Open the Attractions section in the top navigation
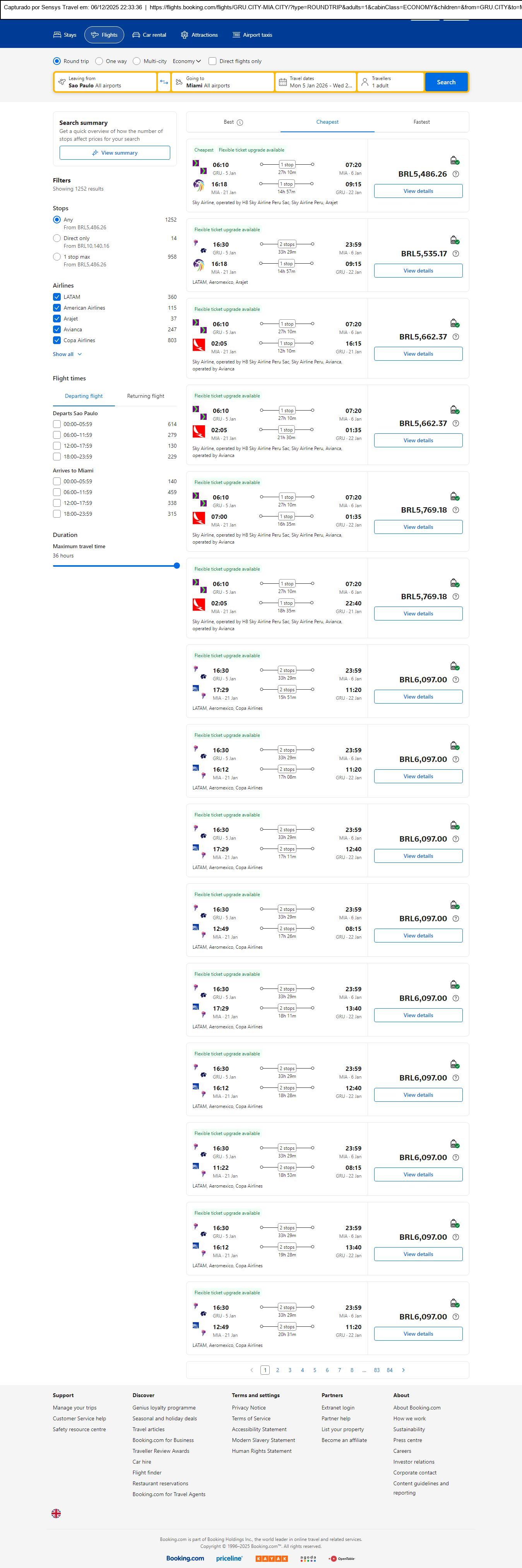 [x=199, y=35]
